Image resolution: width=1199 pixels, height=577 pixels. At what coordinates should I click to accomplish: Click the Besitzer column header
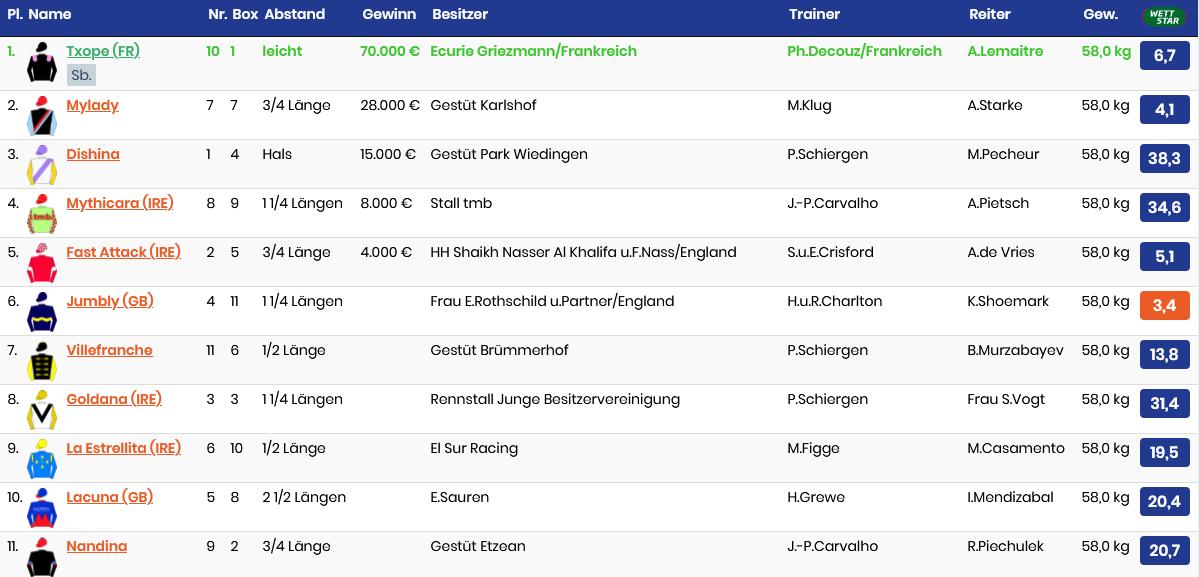pyautogui.click(x=459, y=15)
